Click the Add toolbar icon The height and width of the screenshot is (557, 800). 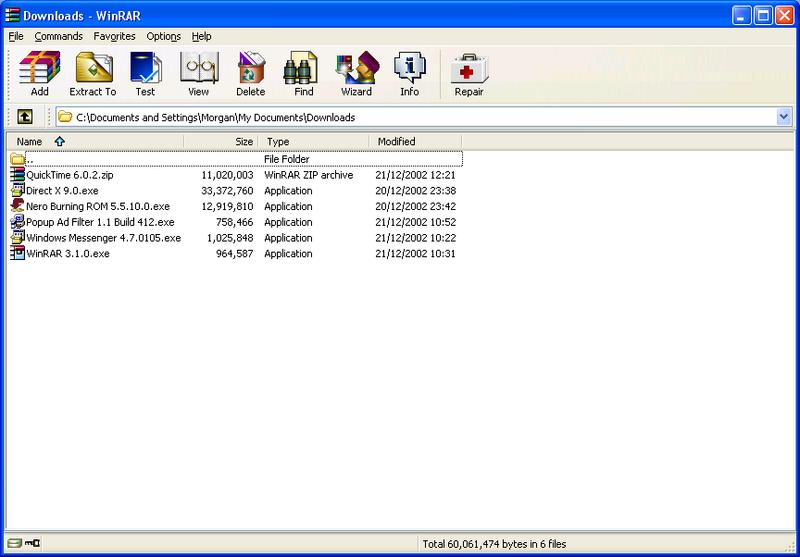pyautogui.click(x=39, y=74)
